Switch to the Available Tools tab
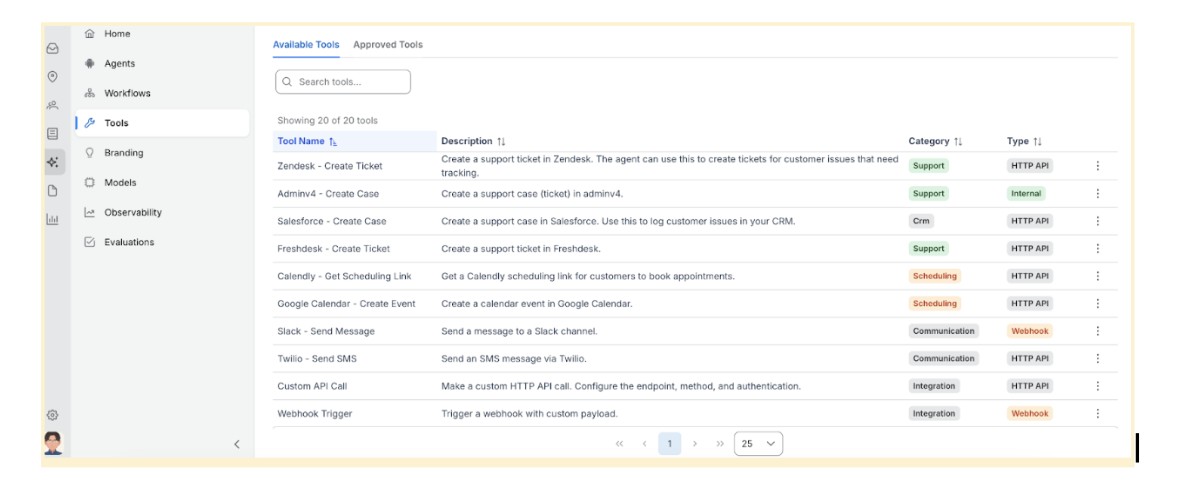 click(306, 45)
